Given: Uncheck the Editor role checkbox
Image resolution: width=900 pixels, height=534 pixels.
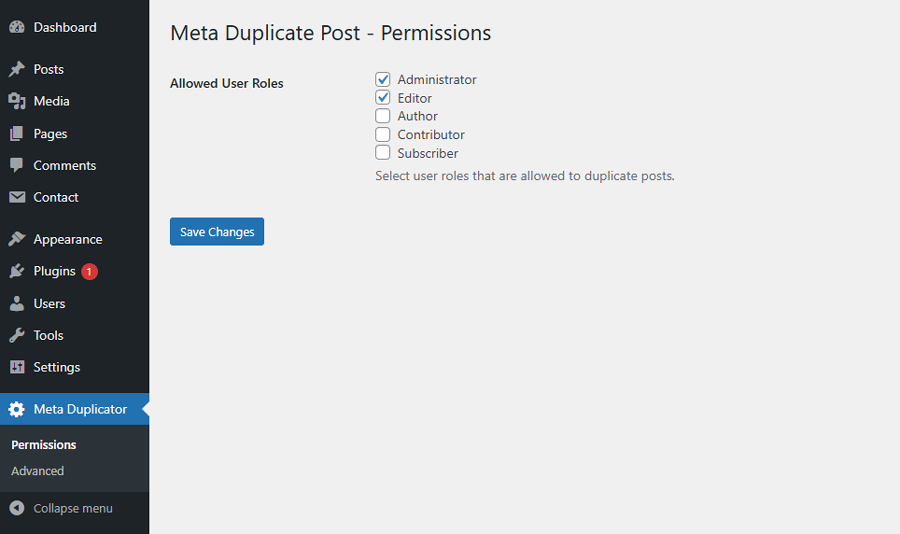Looking at the screenshot, I should click(383, 98).
